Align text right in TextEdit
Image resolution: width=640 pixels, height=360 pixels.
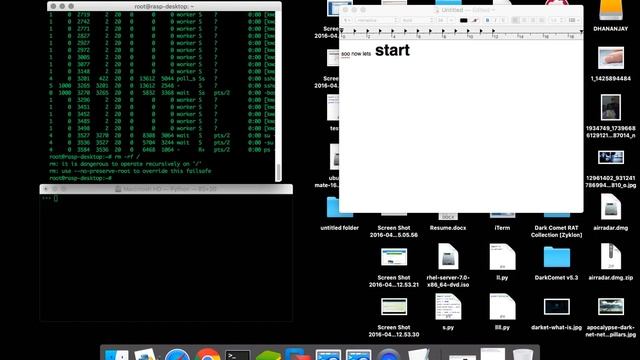533,20
